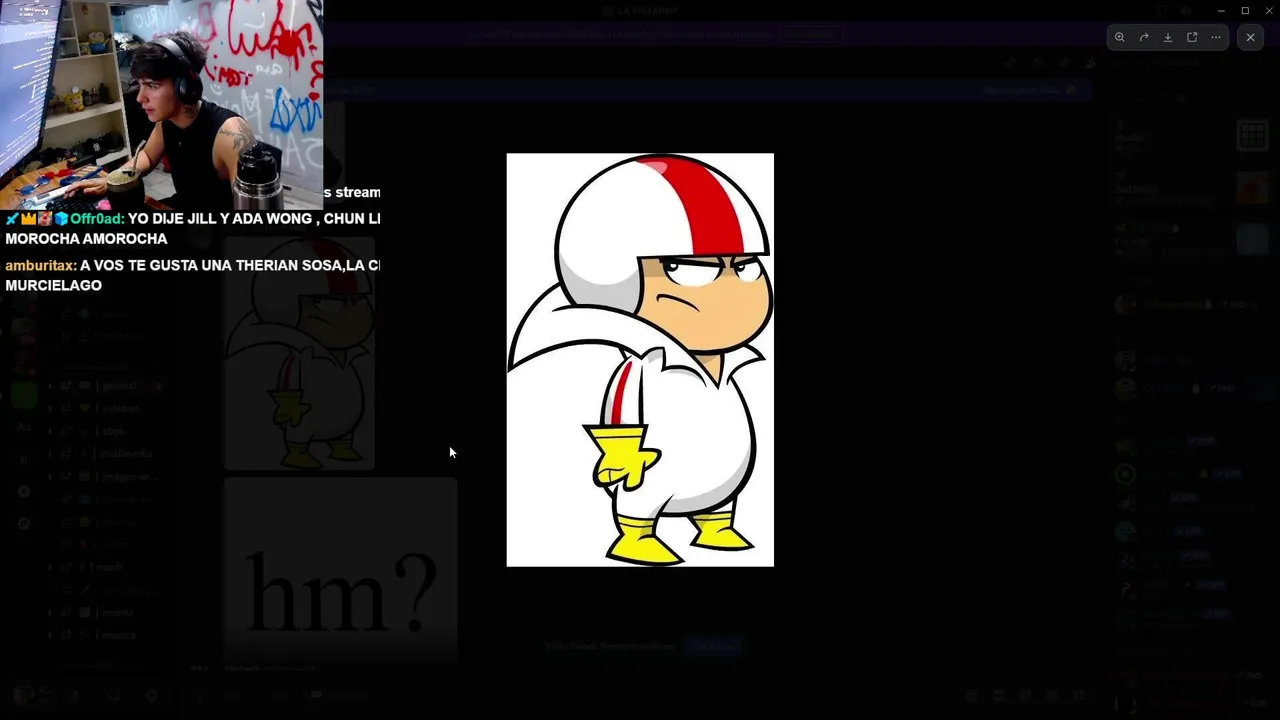Click 'MOROCHA AMOROCHA' chat message text

pyautogui.click(x=86, y=239)
